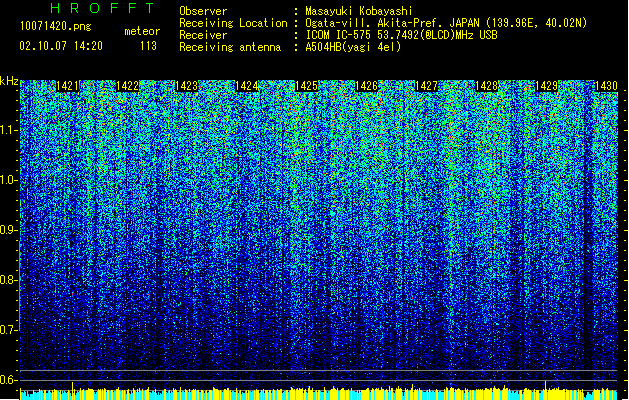Click the 0.8 frequency axis label
The width and height of the screenshot is (629, 400).
(9, 280)
